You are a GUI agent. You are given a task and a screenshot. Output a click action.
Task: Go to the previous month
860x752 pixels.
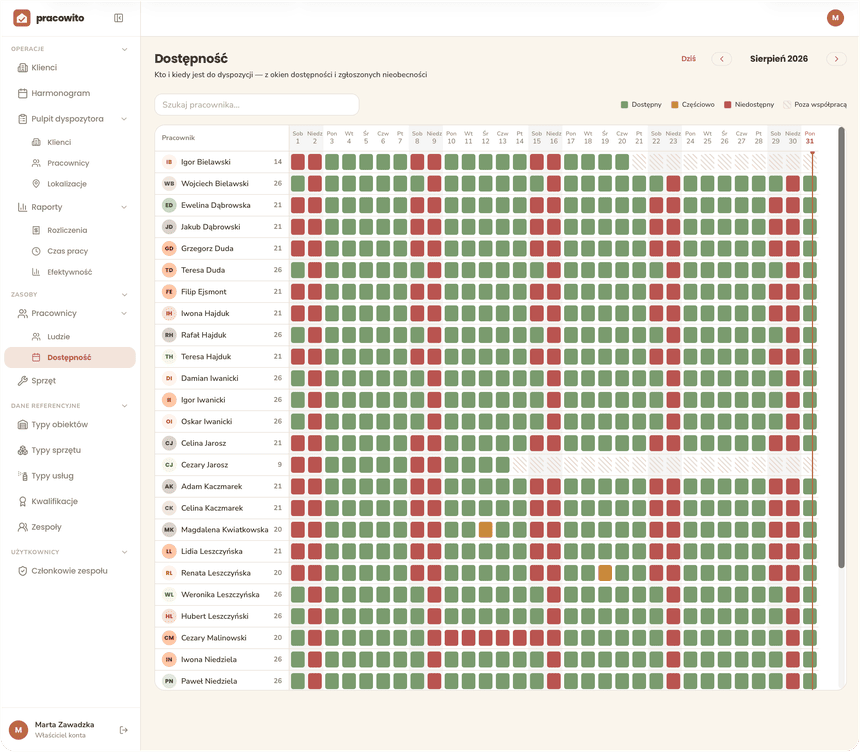click(722, 59)
